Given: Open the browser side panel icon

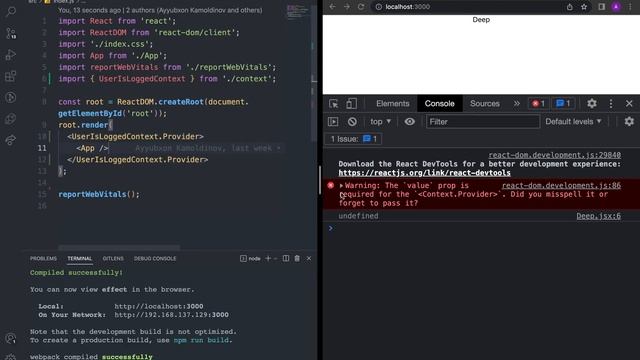Looking at the screenshot, I should [602, 7].
